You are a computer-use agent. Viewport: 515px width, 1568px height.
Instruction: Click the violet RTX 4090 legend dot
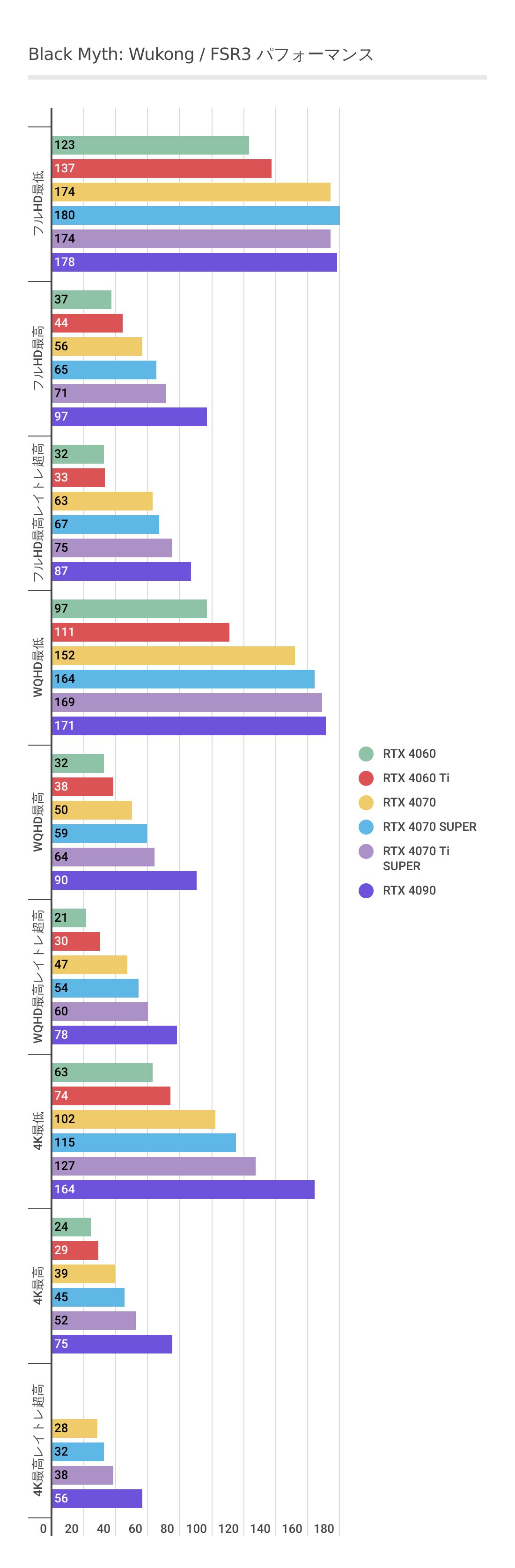coord(366,890)
